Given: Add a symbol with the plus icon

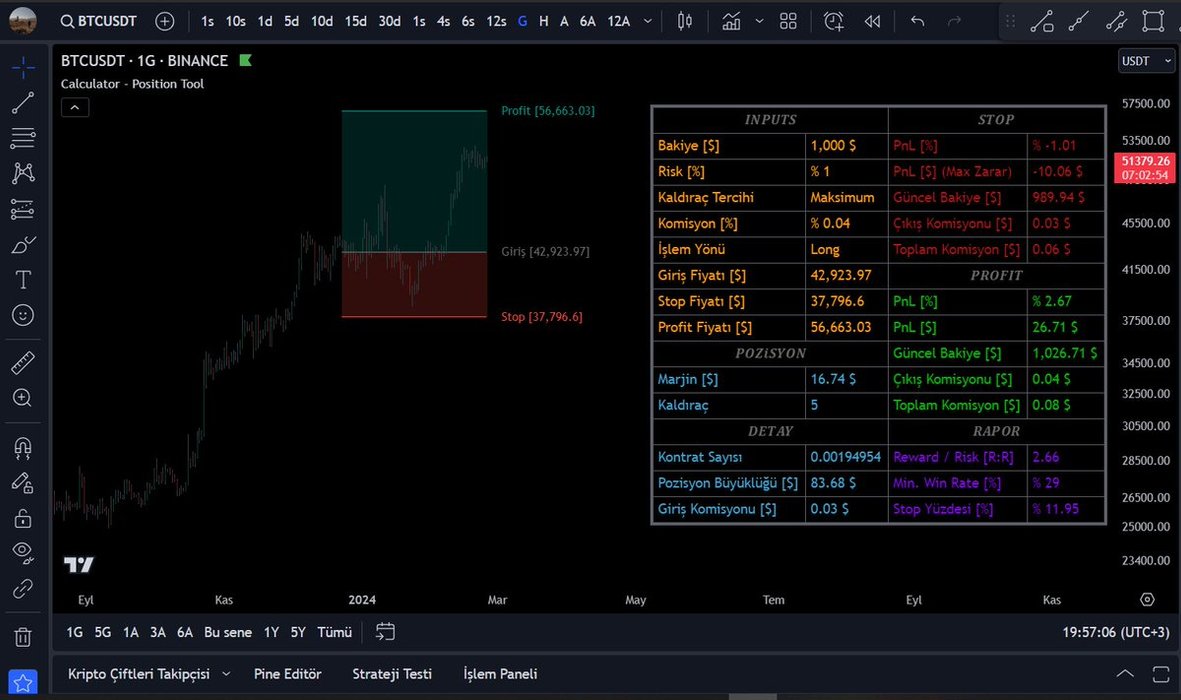Looking at the screenshot, I should (x=164, y=21).
